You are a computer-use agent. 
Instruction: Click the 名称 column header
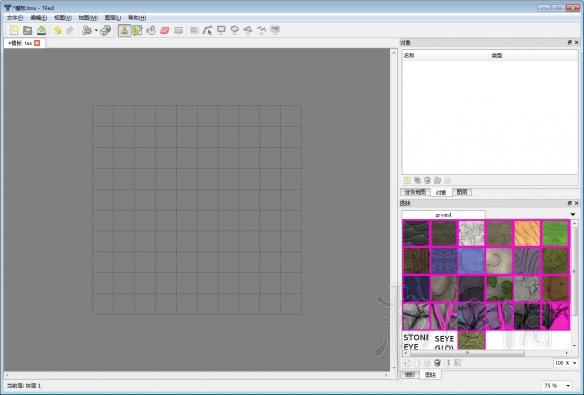point(446,55)
